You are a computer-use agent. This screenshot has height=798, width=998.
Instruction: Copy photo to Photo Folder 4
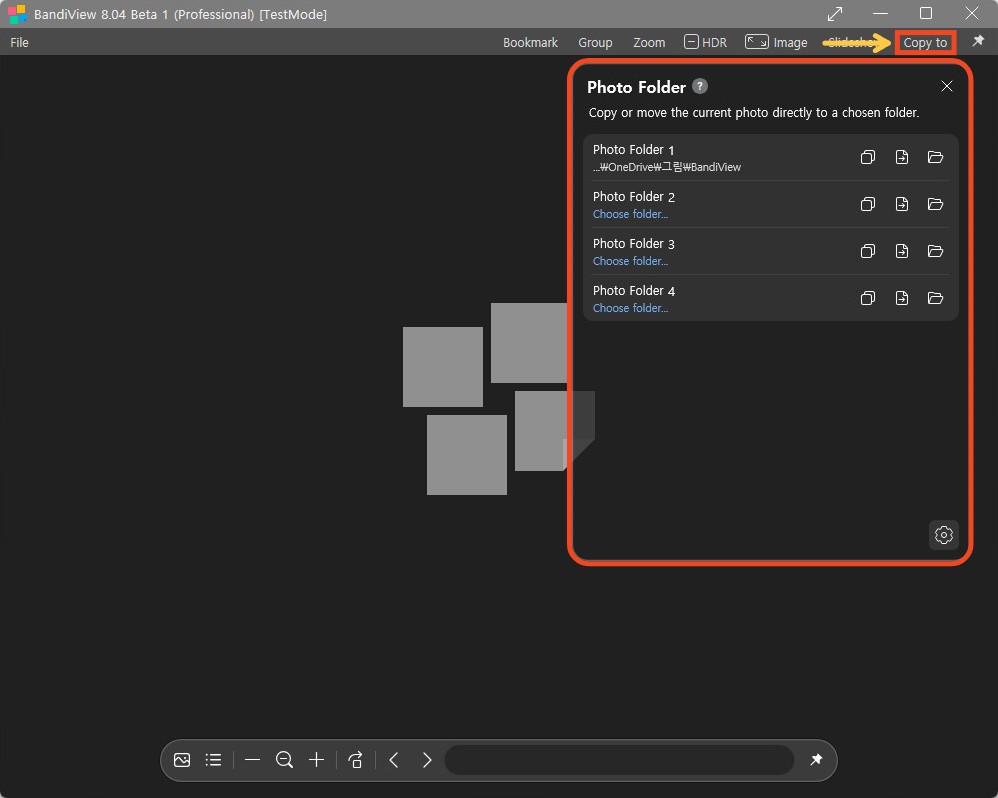pyautogui.click(x=868, y=298)
